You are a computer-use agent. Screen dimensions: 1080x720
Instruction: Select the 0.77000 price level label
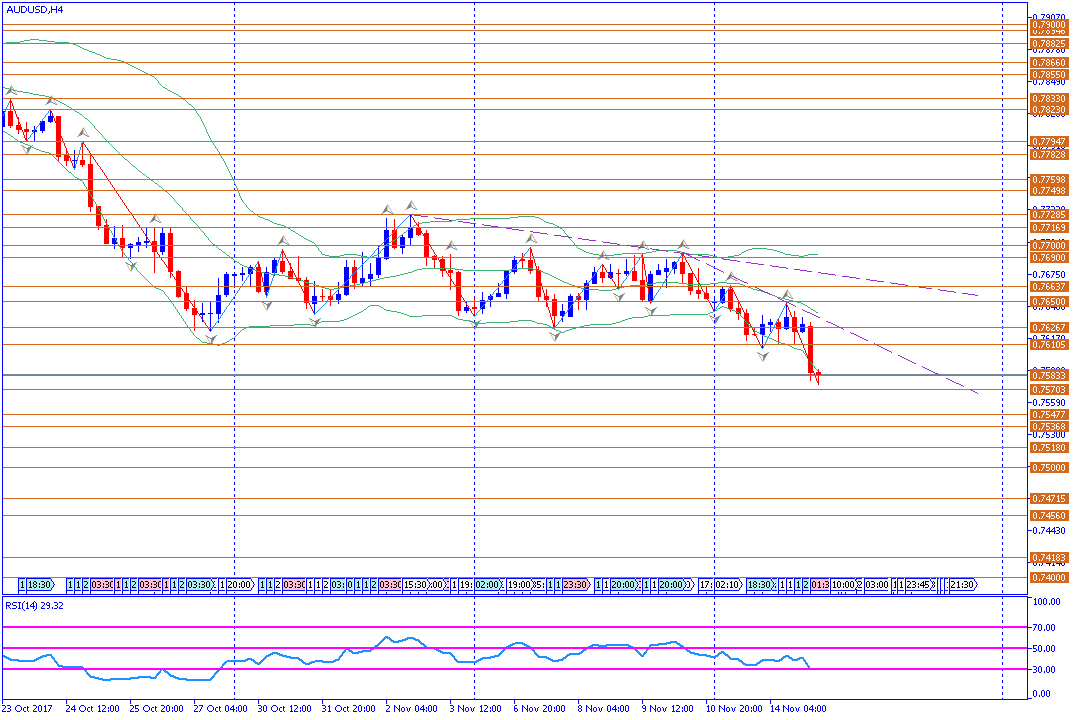pos(1049,245)
